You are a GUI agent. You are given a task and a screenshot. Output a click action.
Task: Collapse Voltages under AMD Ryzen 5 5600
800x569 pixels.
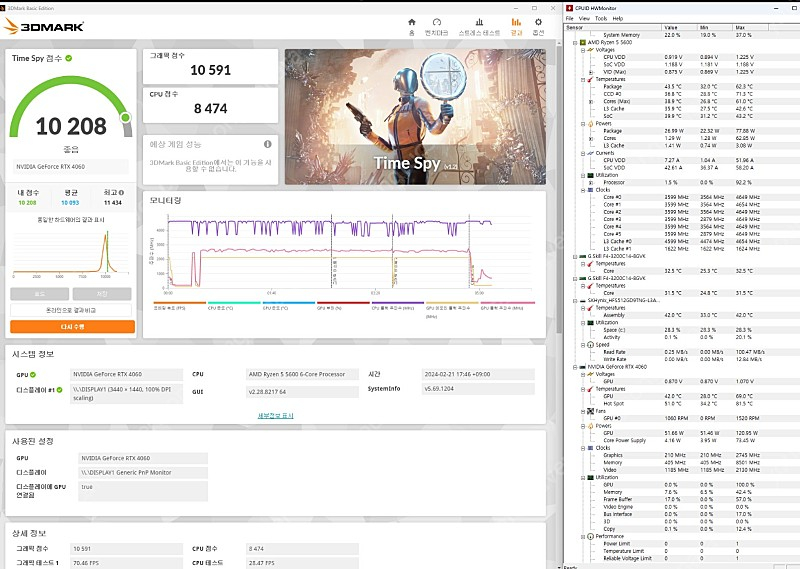coord(583,50)
